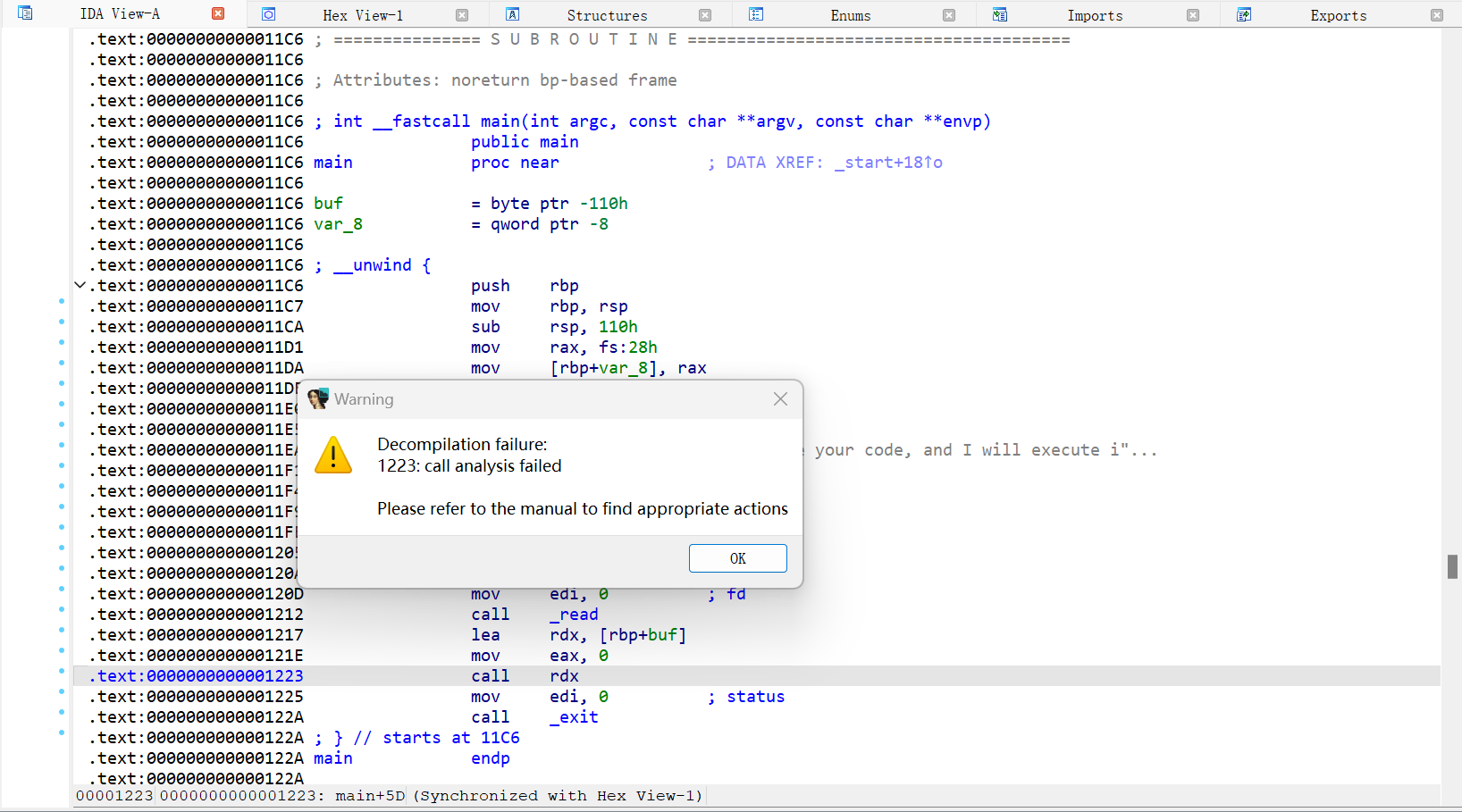
Task: Toggle breakpoint dot beside the mov rbp, rsp line
Action: tap(62, 301)
